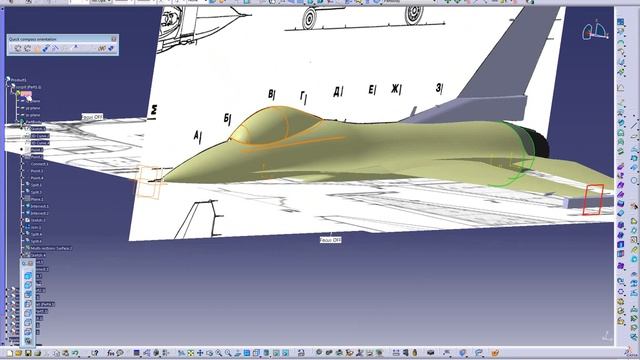Click the Zoom In magnifier icon
The height and width of the screenshot is (360, 640).
[x=219, y=353]
